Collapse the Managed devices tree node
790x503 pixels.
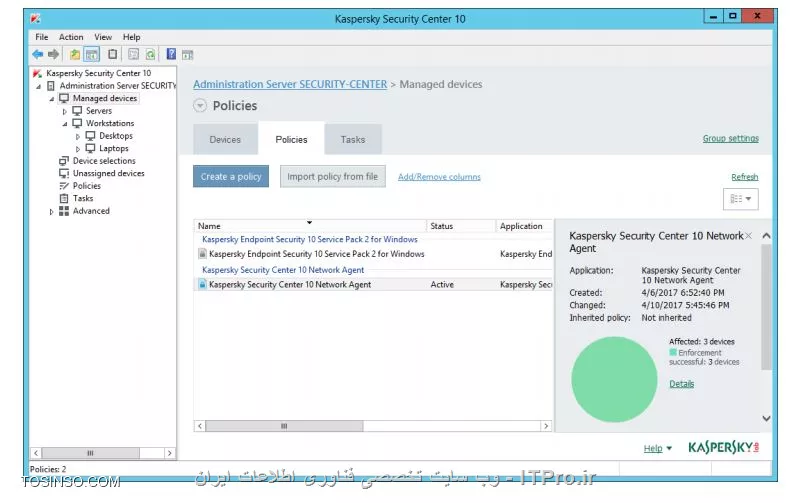(51, 99)
